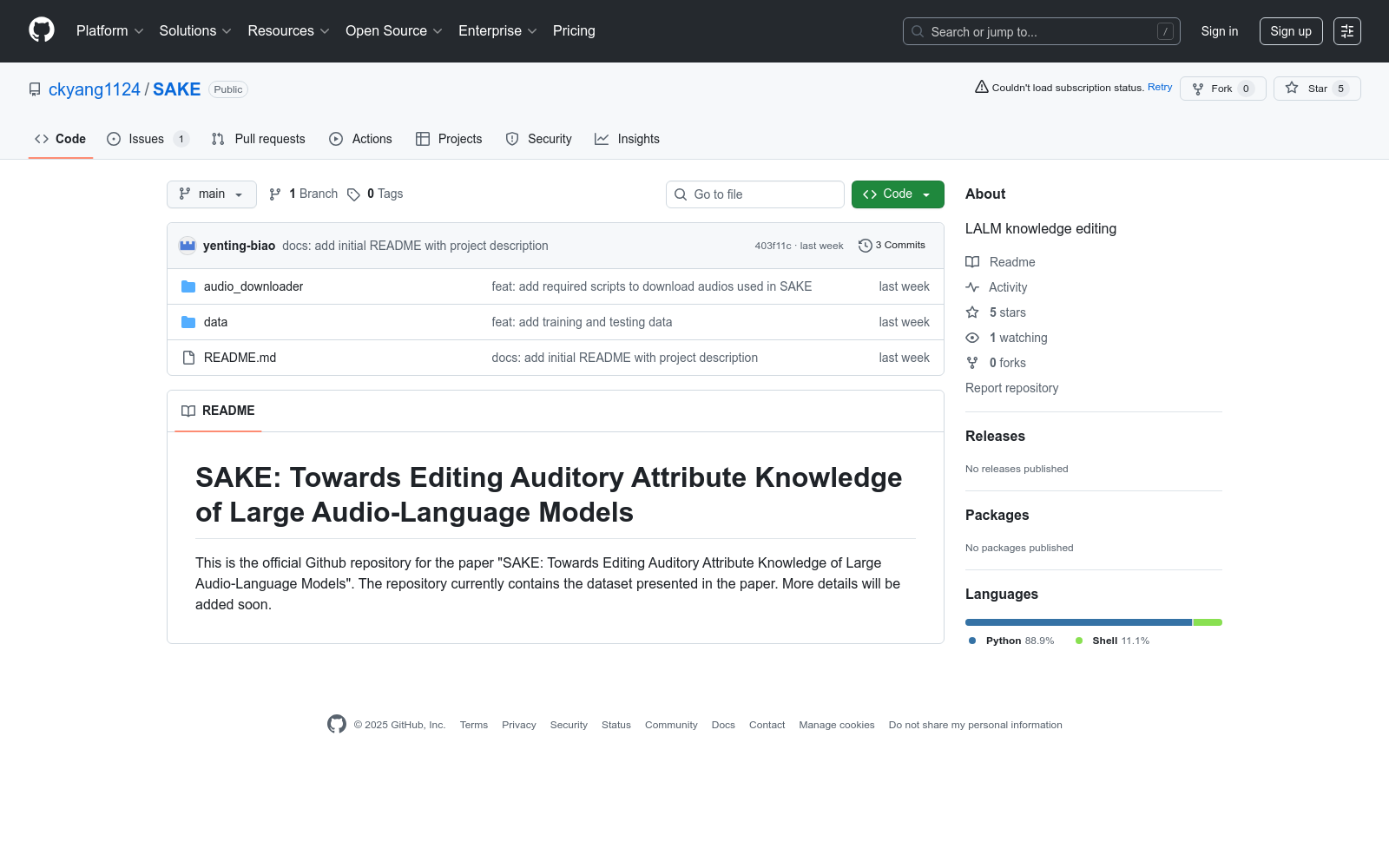This screenshot has width=1389, height=868.
Task: Click the branch icon next to '1 Branch'
Action: point(275,194)
